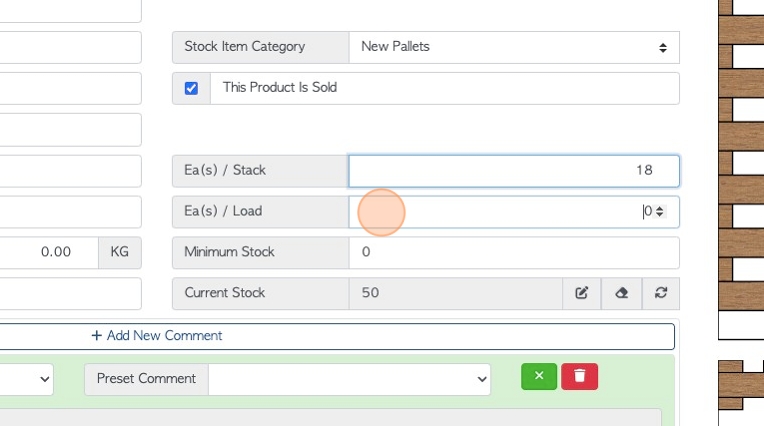The width and height of the screenshot is (764, 426).
Task: Click the weight field showing 0.00
Action: [x=49, y=252]
